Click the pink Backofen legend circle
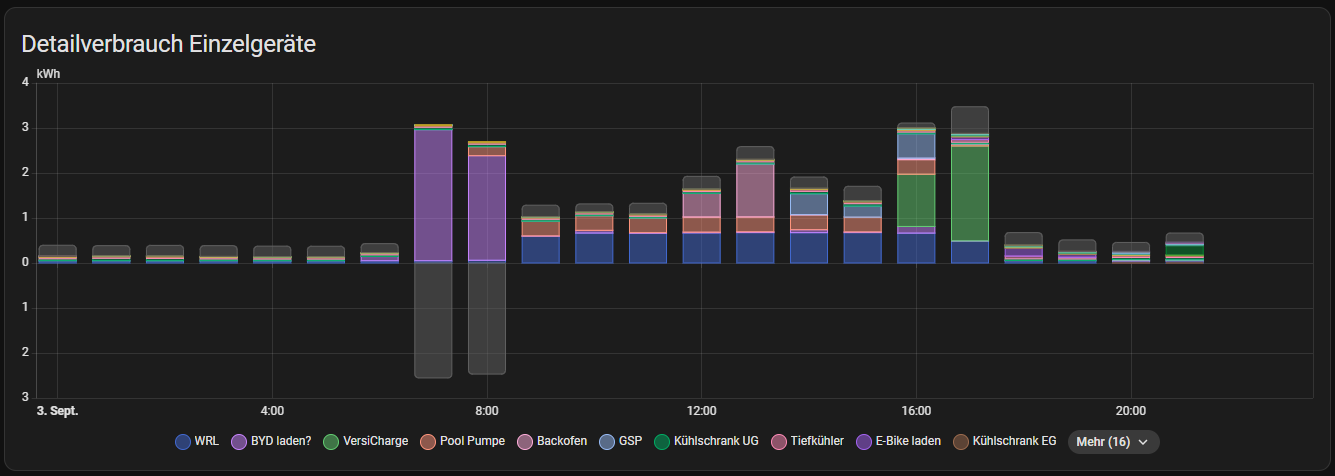Viewport: 1335px width, 476px height. tap(525, 441)
